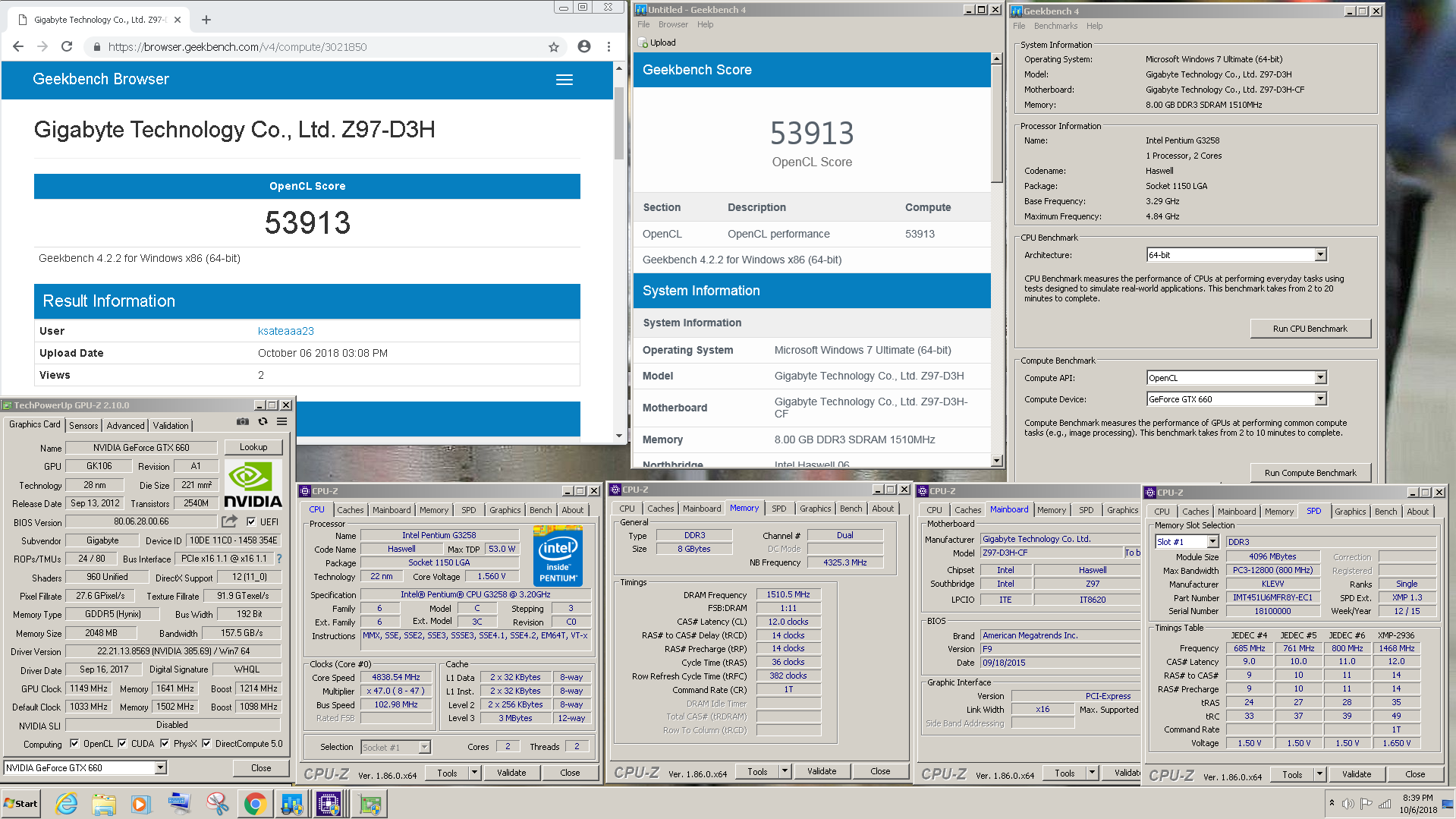
Task: Click the volume speaker icon in system tray
Action: point(1348,804)
